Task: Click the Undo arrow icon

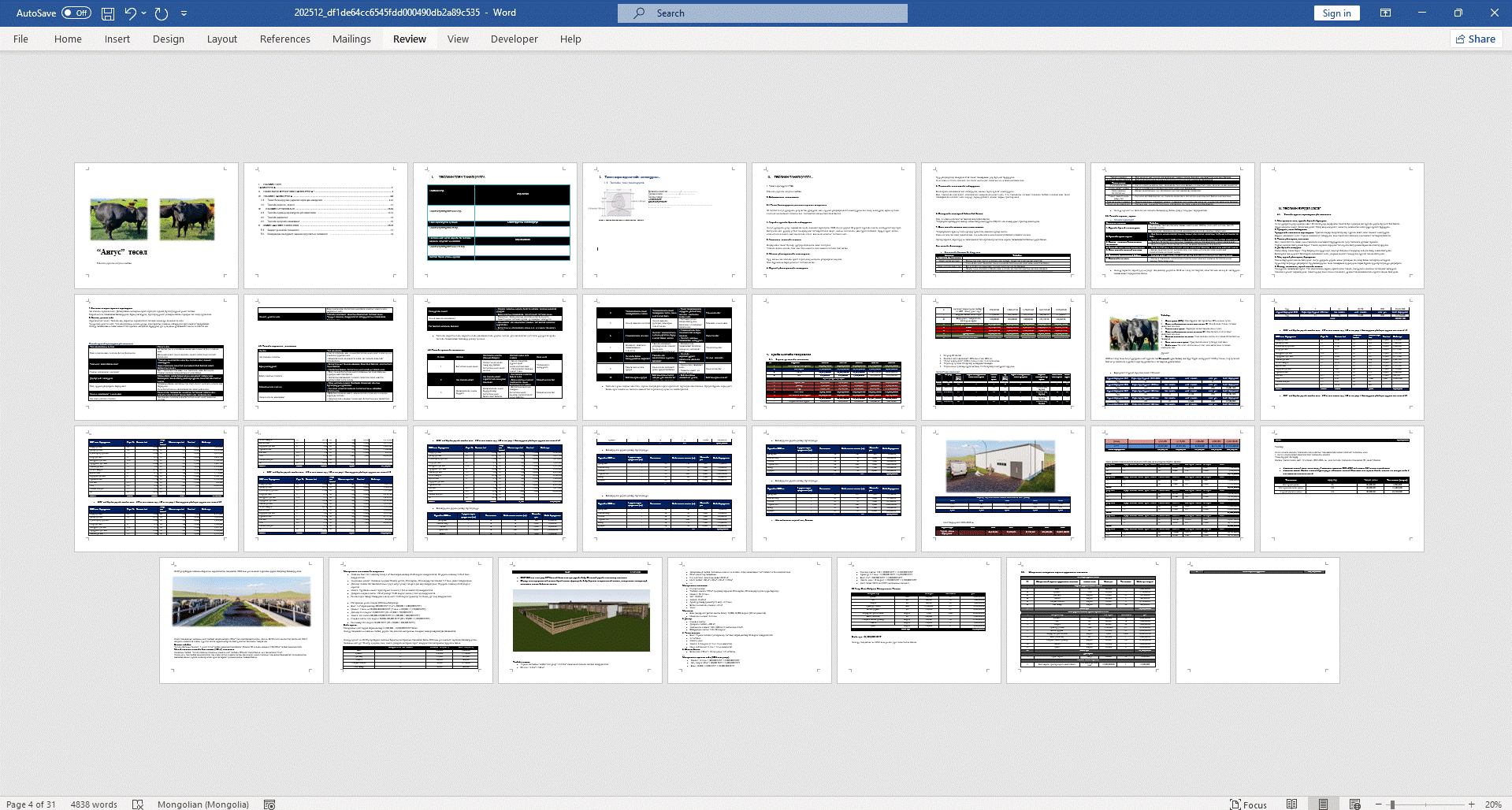Action: tap(130, 13)
